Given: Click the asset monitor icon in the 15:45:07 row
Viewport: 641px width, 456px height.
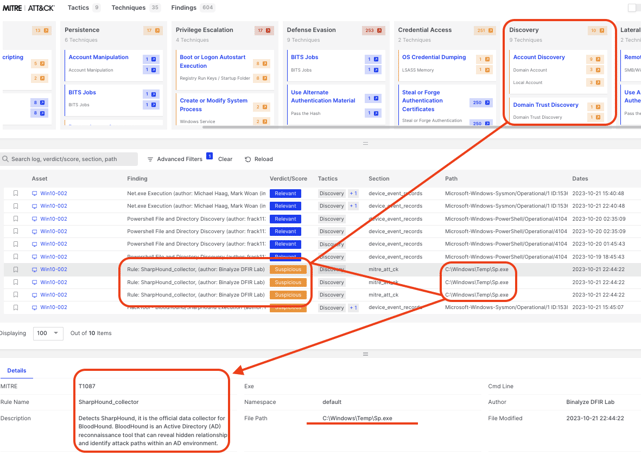Looking at the screenshot, I should coord(34,308).
